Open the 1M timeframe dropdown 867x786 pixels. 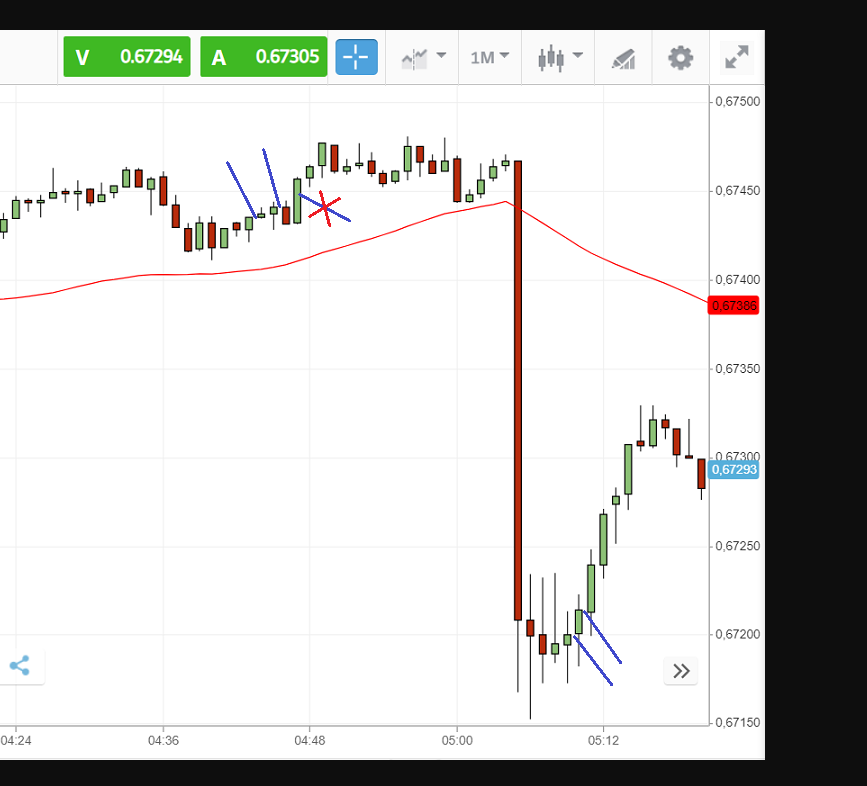[x=489, y=57]
